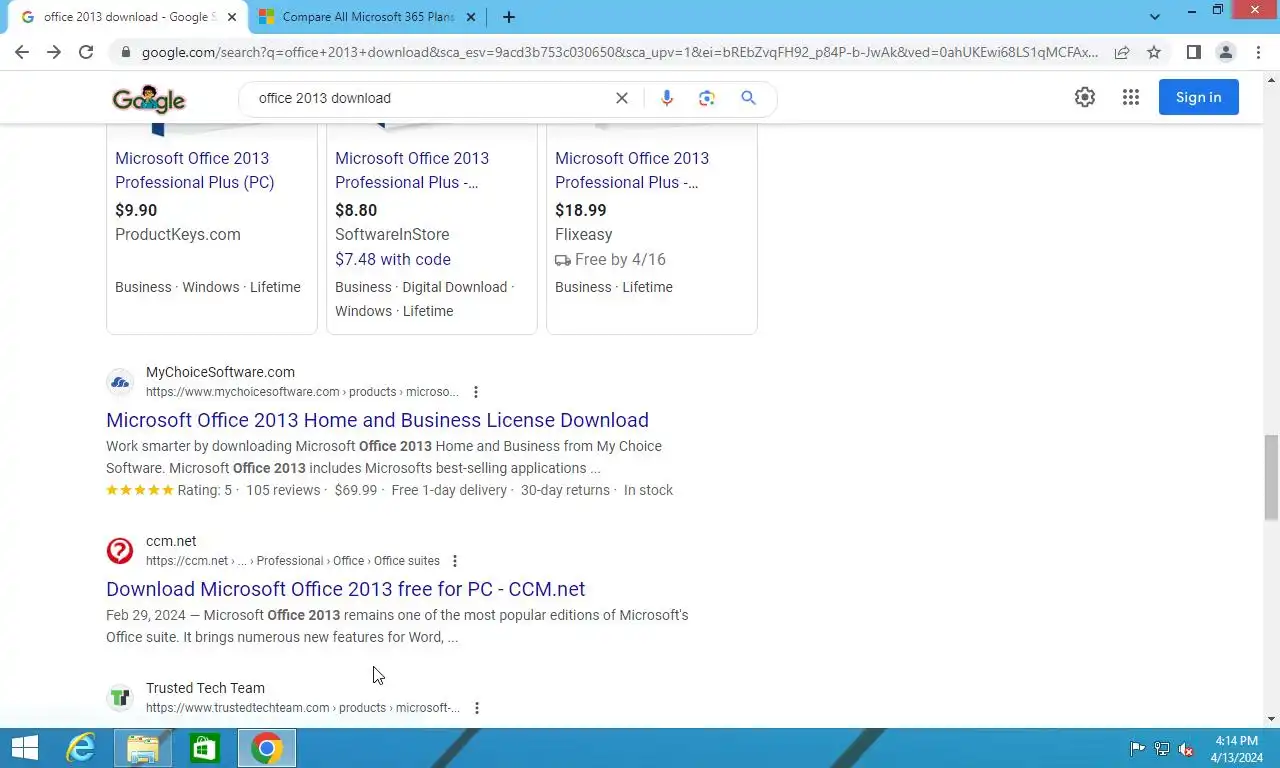Click the Google logo
Screen dimensions: 1280x768
pos(149,98)
